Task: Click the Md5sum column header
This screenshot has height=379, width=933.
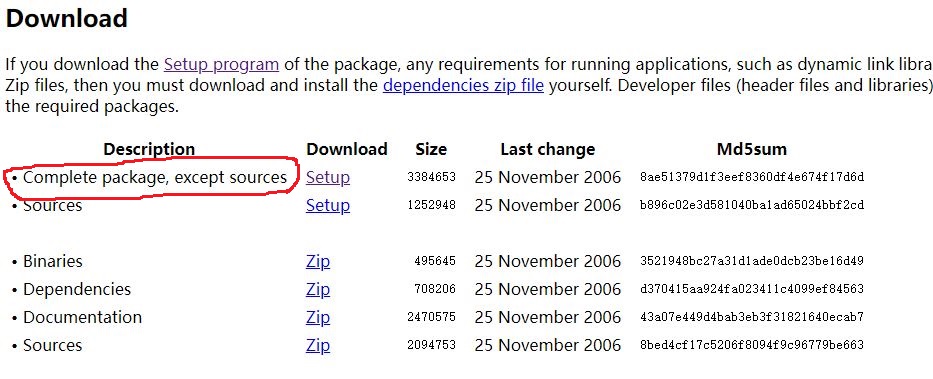Action: coord(752,149)
